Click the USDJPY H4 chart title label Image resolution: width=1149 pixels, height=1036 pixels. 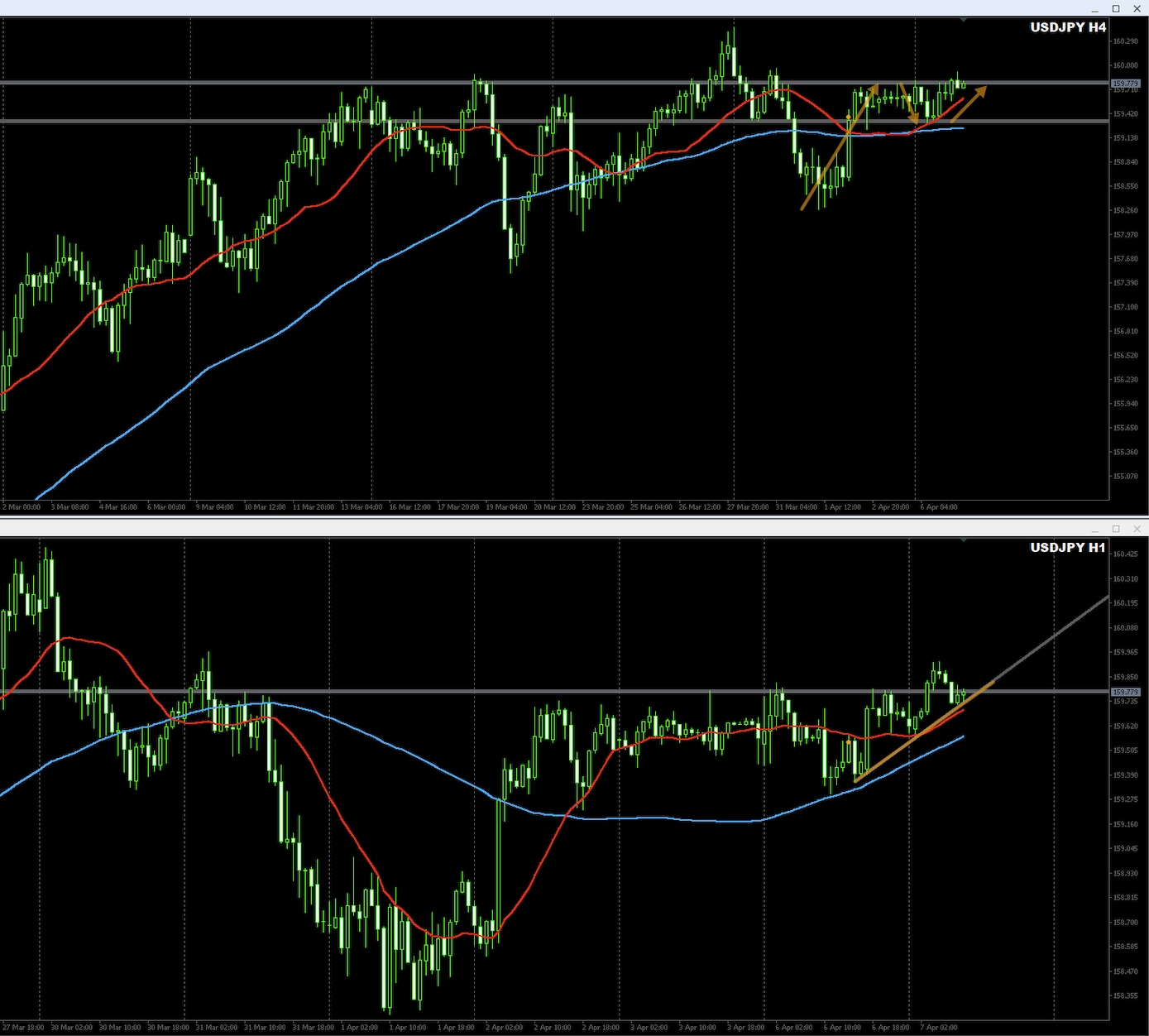[1067, 27]
